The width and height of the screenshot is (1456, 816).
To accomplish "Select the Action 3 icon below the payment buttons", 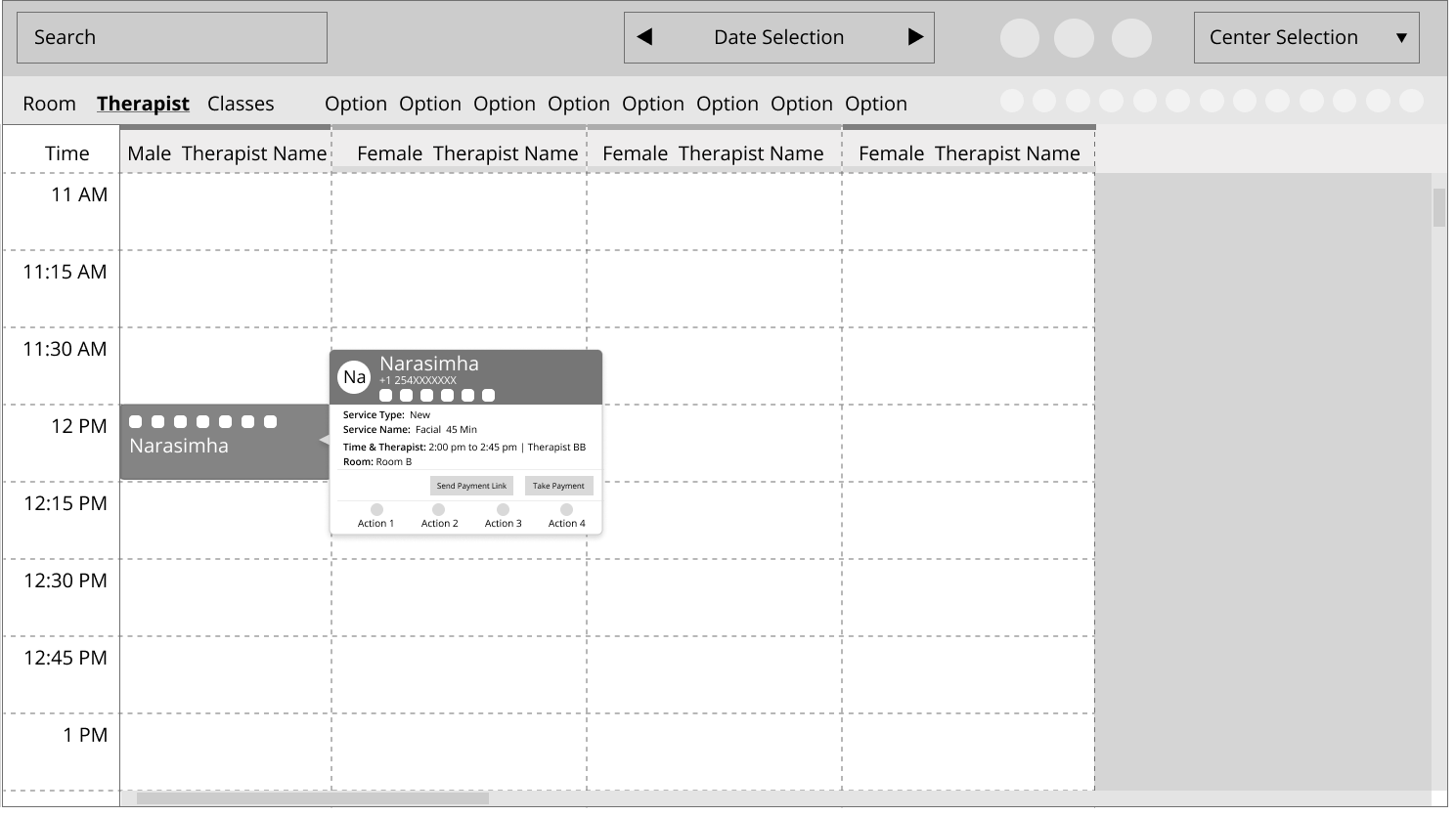I will pyautogui.click(x=503, y=509).
